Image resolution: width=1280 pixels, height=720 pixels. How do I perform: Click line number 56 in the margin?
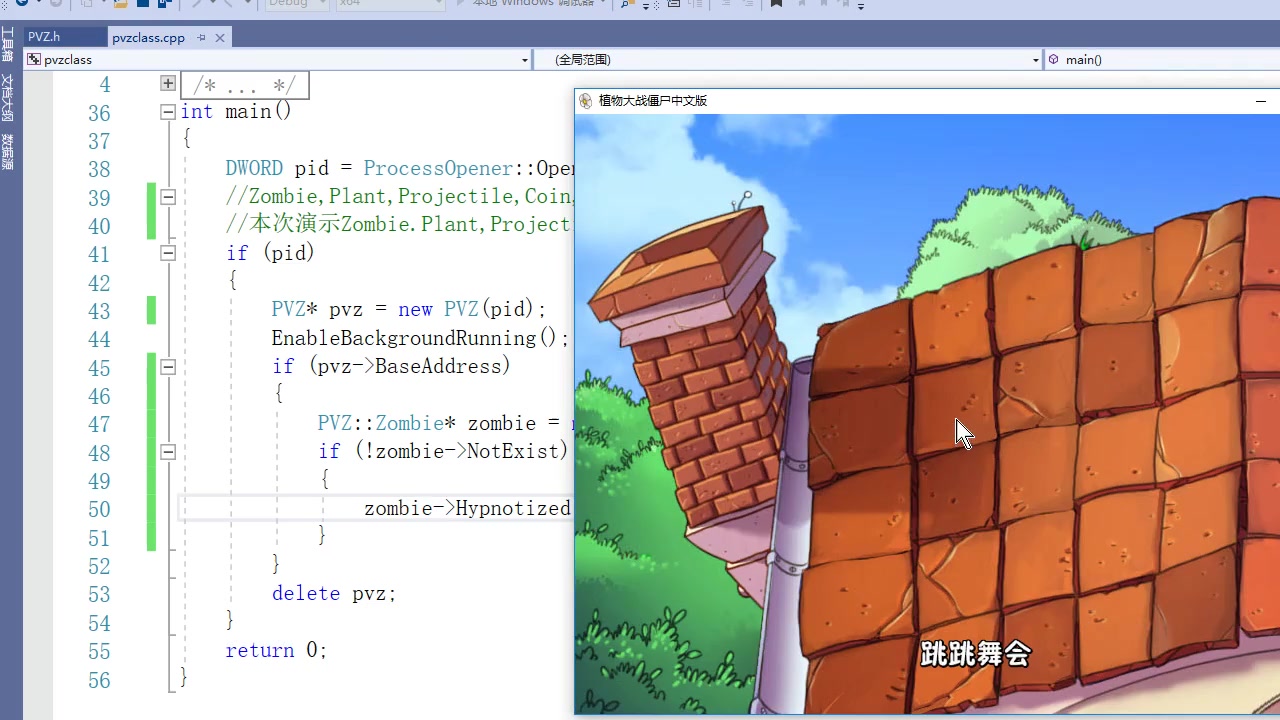pos(99,680)
